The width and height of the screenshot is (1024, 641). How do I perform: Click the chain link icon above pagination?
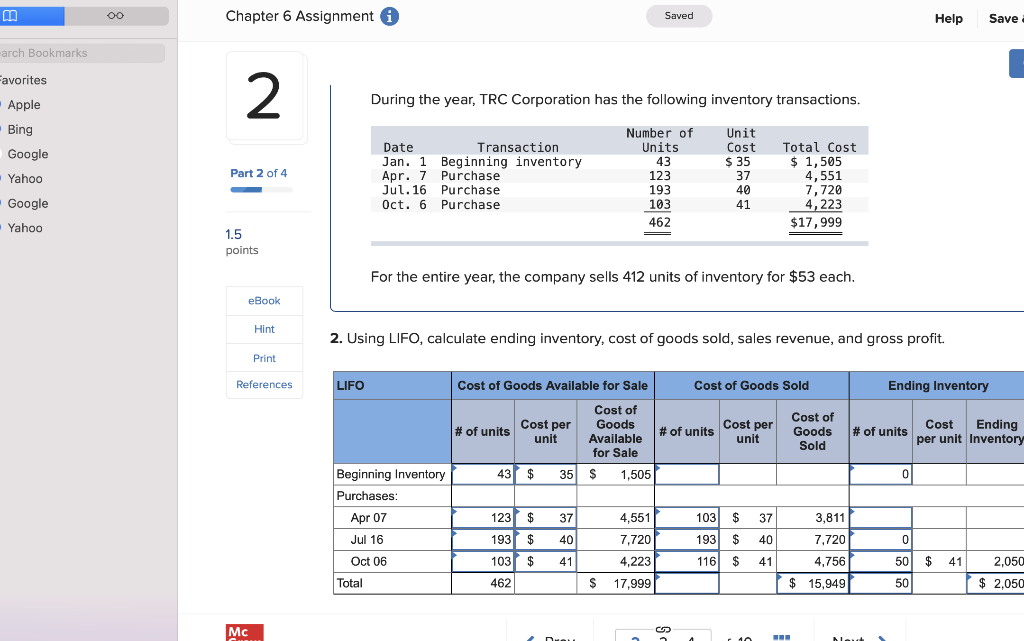(x=663, y=629)
